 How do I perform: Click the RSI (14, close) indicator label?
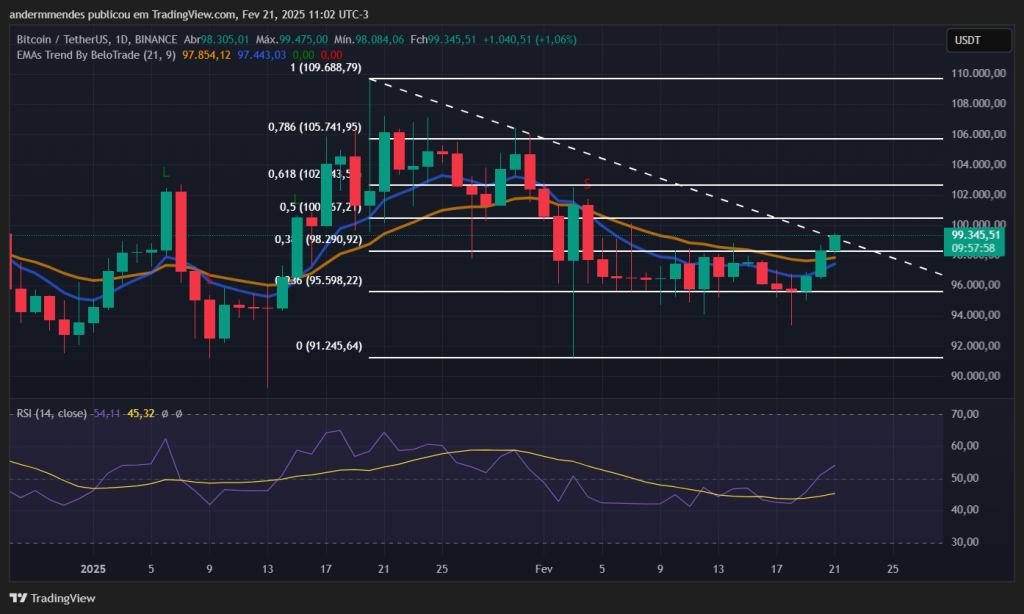click(x=52, y=413)
